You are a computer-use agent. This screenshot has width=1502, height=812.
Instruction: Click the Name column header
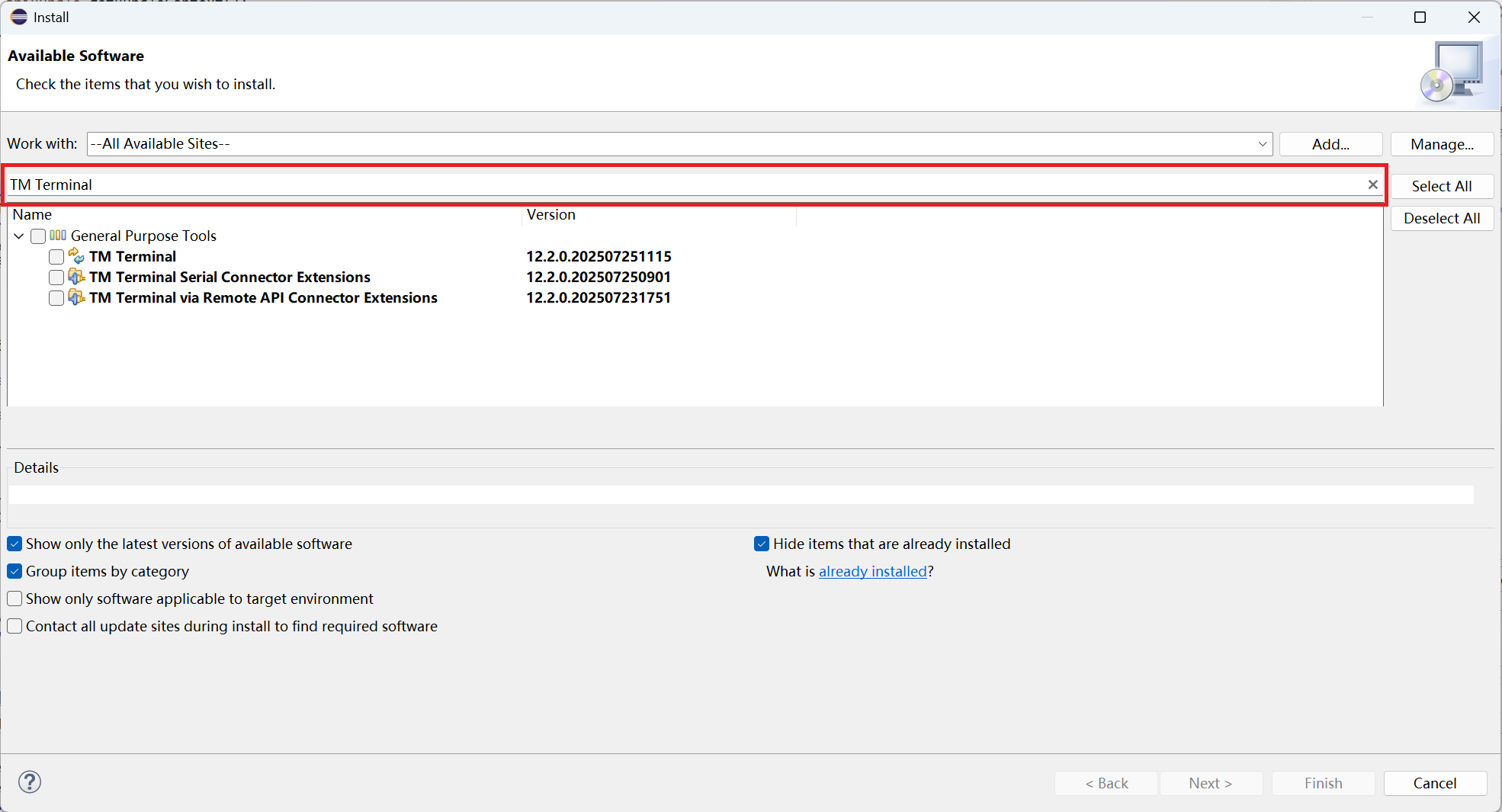(x=265, y=215)
